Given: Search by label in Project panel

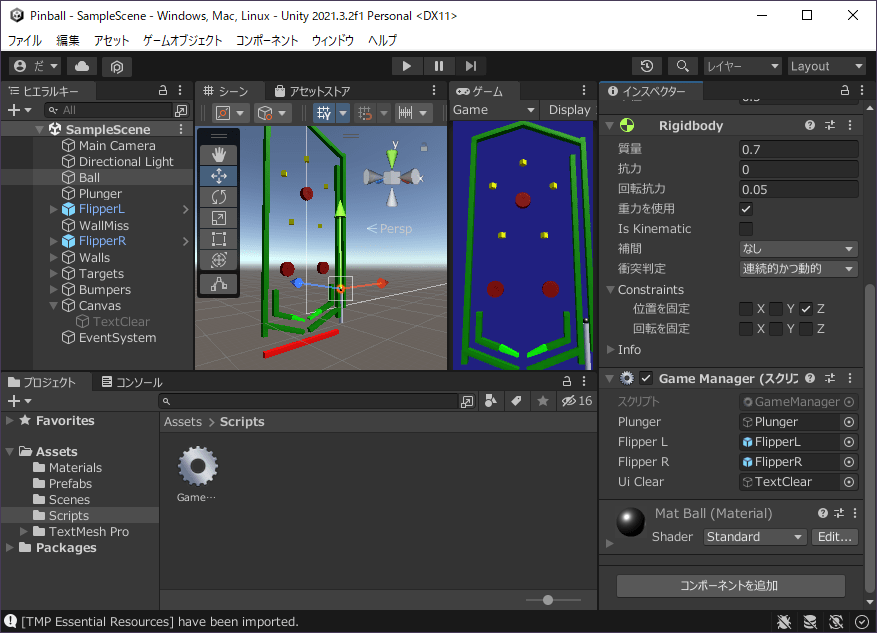Looking at the screenshot, I should 516,401.
